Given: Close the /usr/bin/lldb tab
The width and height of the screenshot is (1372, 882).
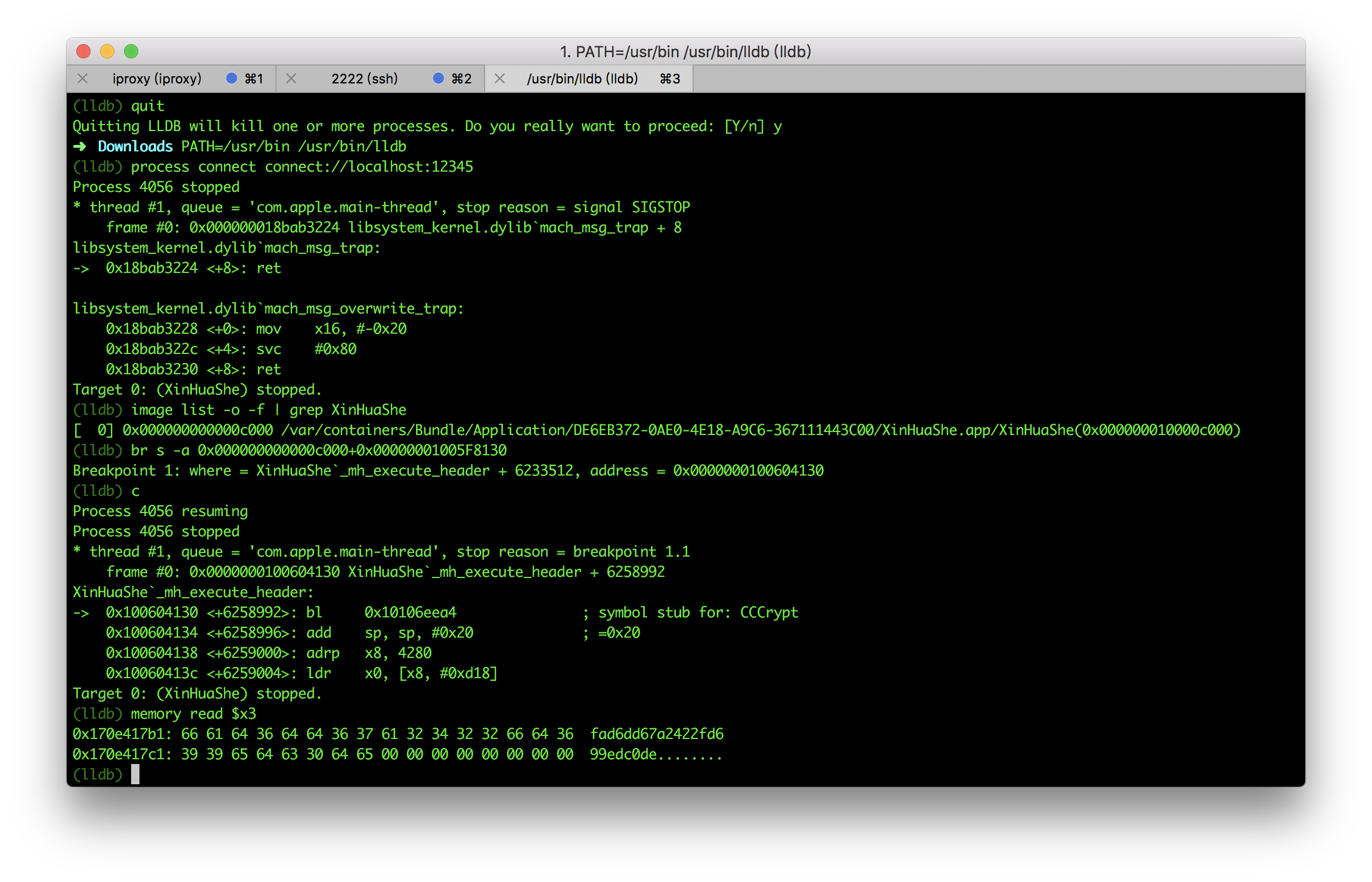Looking at the screenshot, I should (x=500, y=79).
